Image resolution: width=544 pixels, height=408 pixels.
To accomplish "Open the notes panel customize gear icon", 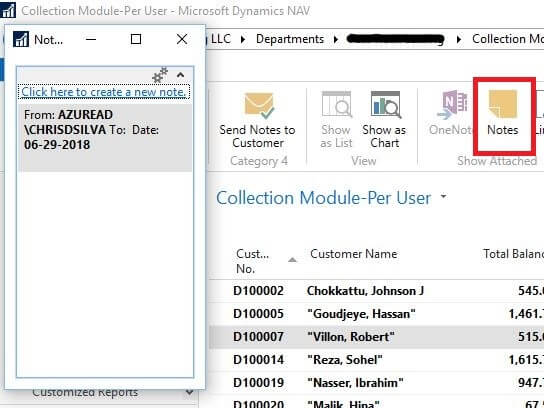I will coord(160,75).
